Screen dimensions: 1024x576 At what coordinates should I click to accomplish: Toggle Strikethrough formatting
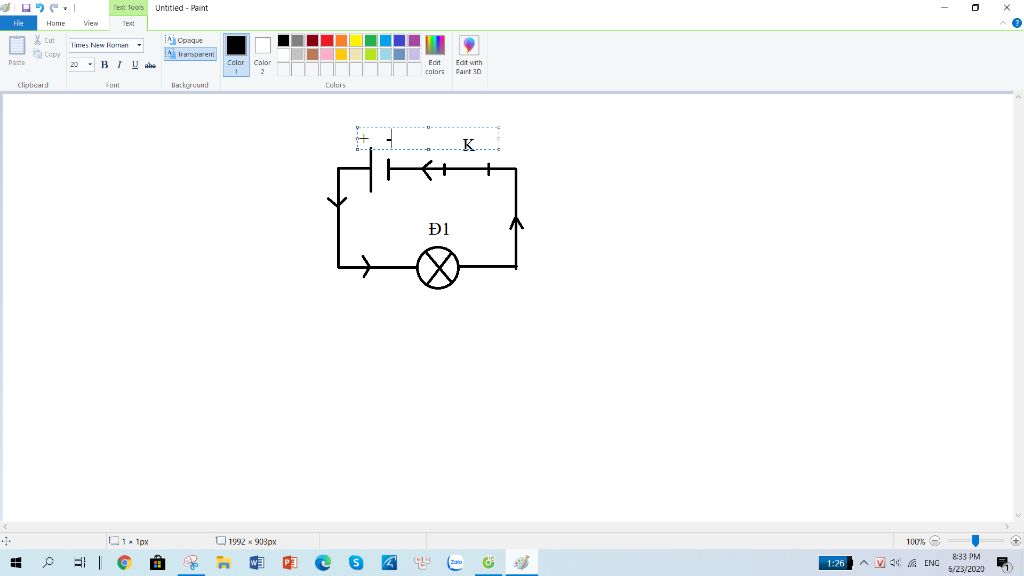pyautogui.click(x=150, y=65)
